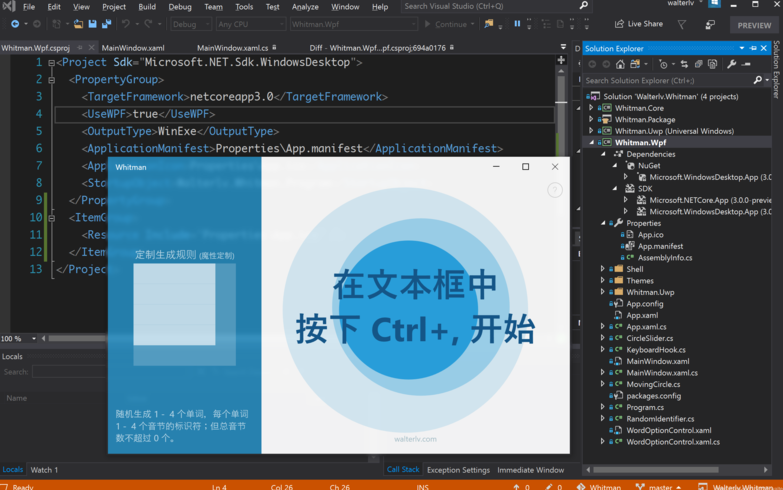Collapse the Dependencies node

603,154
